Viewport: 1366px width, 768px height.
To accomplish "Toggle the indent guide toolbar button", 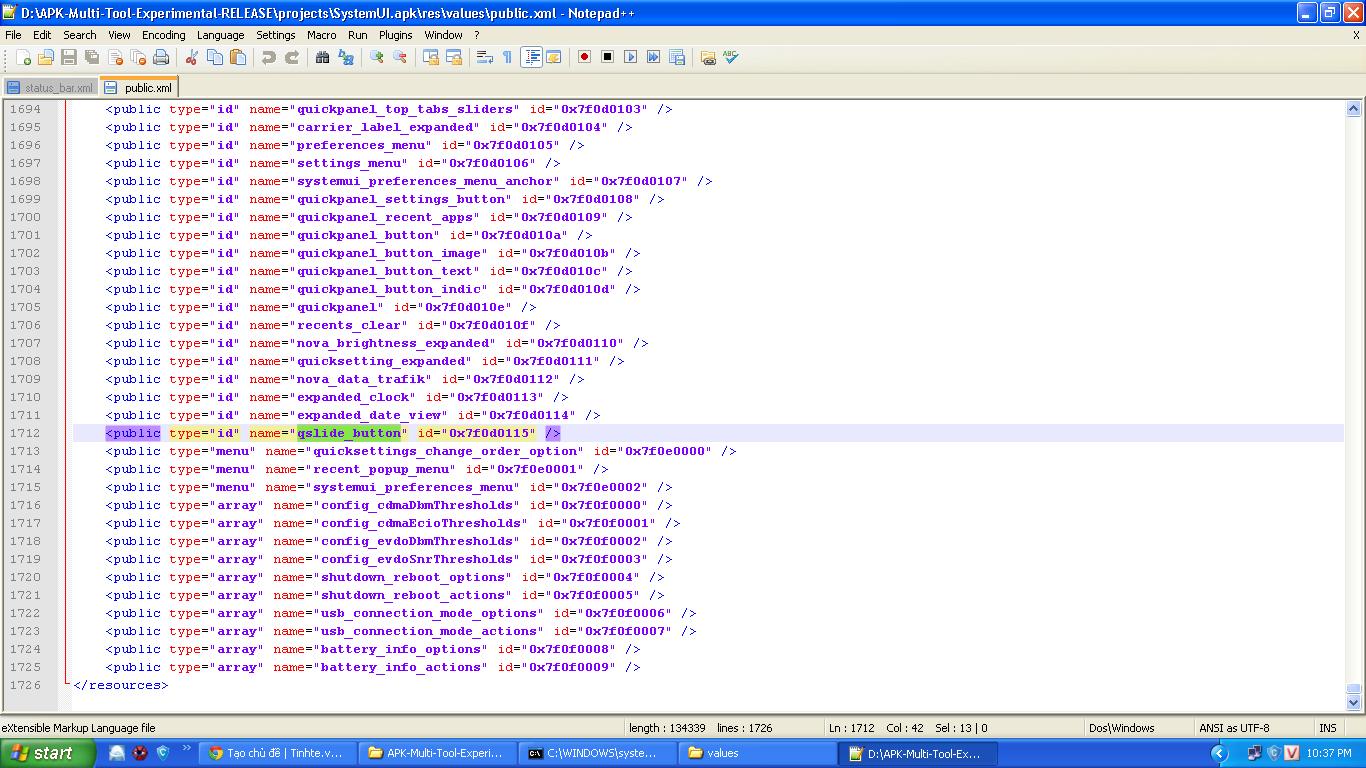I will pos(531,58).
